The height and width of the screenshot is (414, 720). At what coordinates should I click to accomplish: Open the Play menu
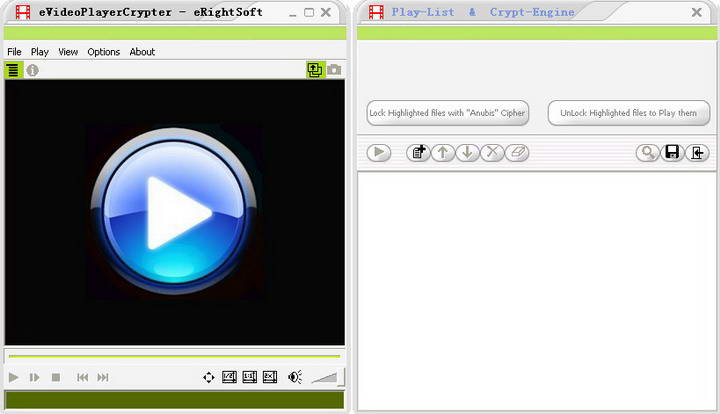click(39, 52)
